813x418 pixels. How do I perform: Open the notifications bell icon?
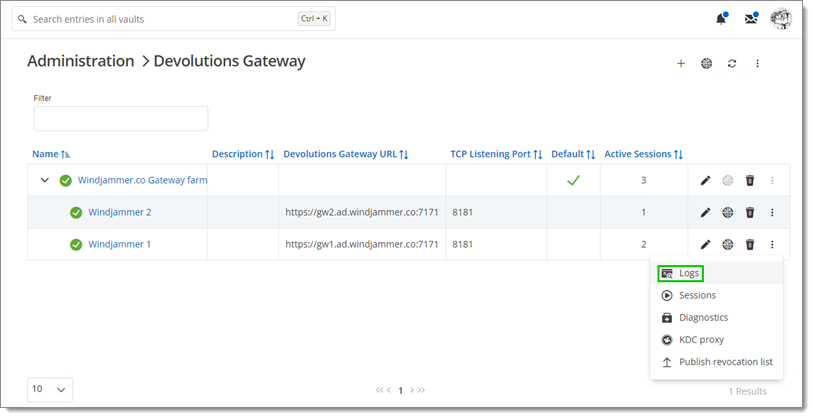(721, 19)
